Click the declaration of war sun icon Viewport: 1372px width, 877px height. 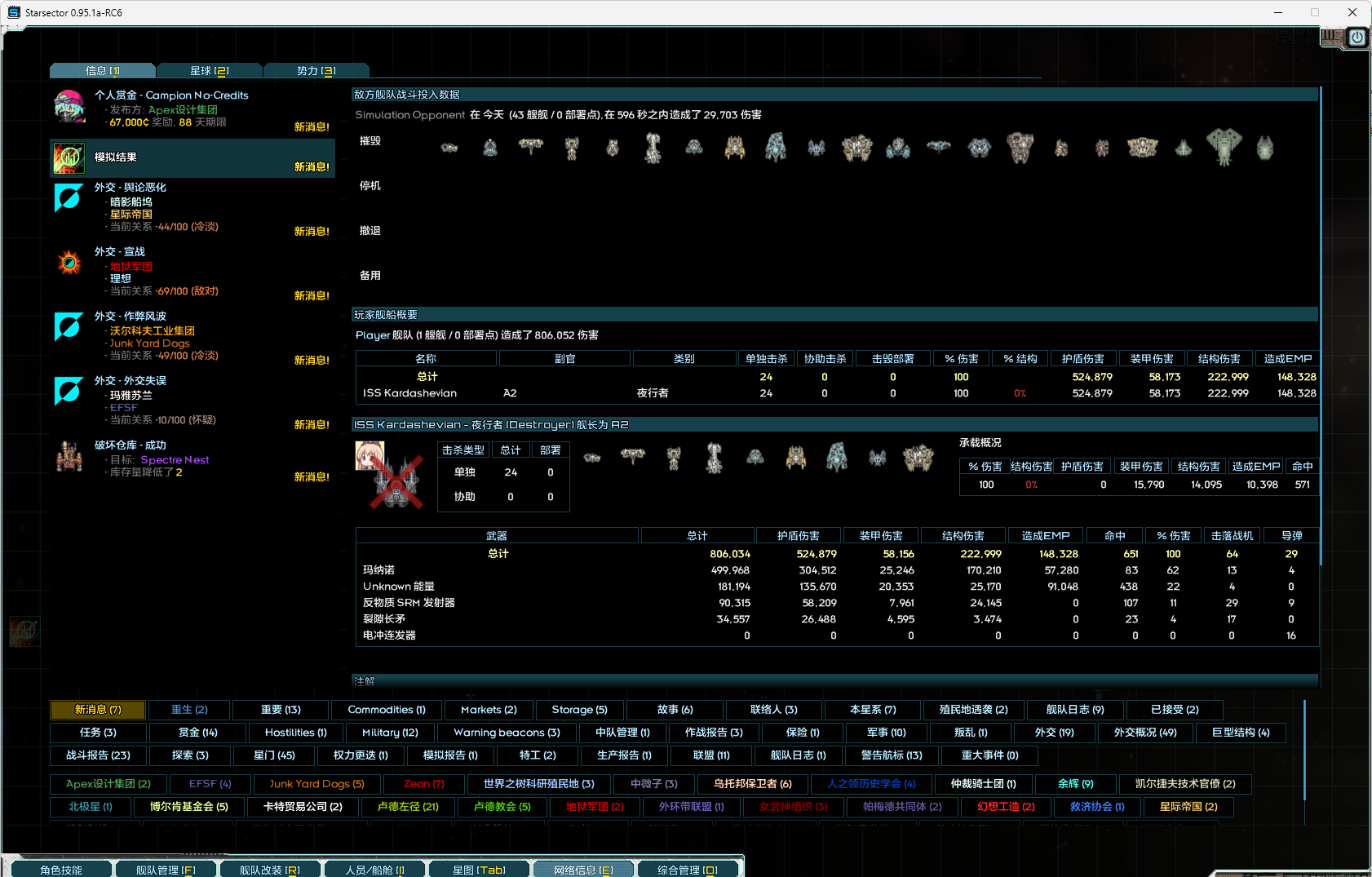click(69, 263)
